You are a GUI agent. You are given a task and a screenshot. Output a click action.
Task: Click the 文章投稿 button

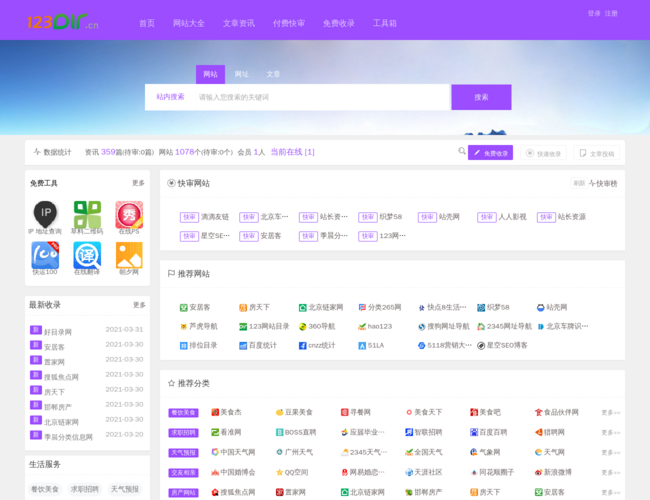pyautogui.click(x=597, y=153)
